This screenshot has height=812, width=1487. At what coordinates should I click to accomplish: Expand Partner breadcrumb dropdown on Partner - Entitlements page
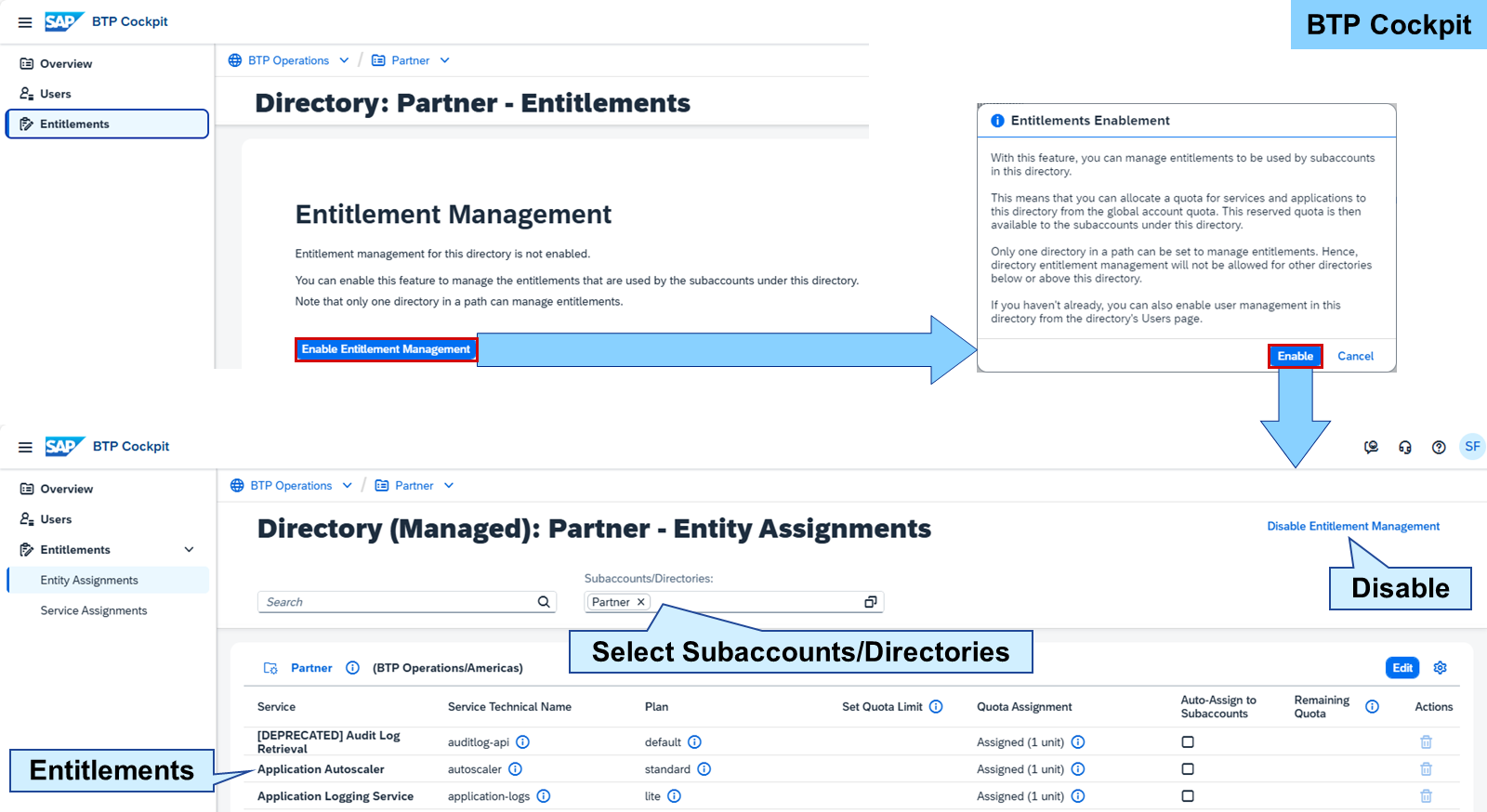coord(444,60)
